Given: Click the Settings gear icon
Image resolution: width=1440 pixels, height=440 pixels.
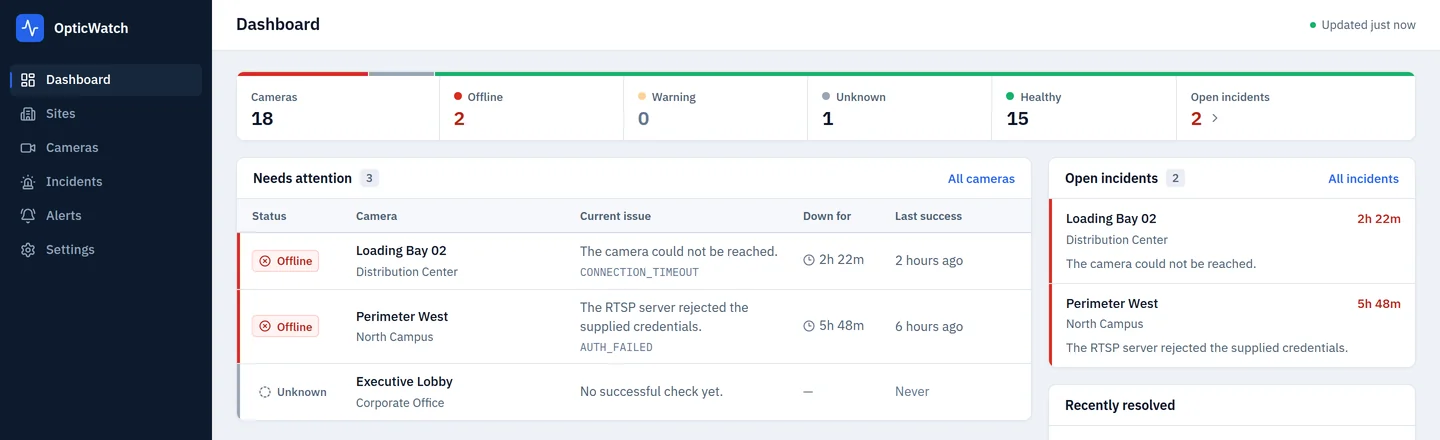Looking at the screenshot, I should tap(28, 250).
